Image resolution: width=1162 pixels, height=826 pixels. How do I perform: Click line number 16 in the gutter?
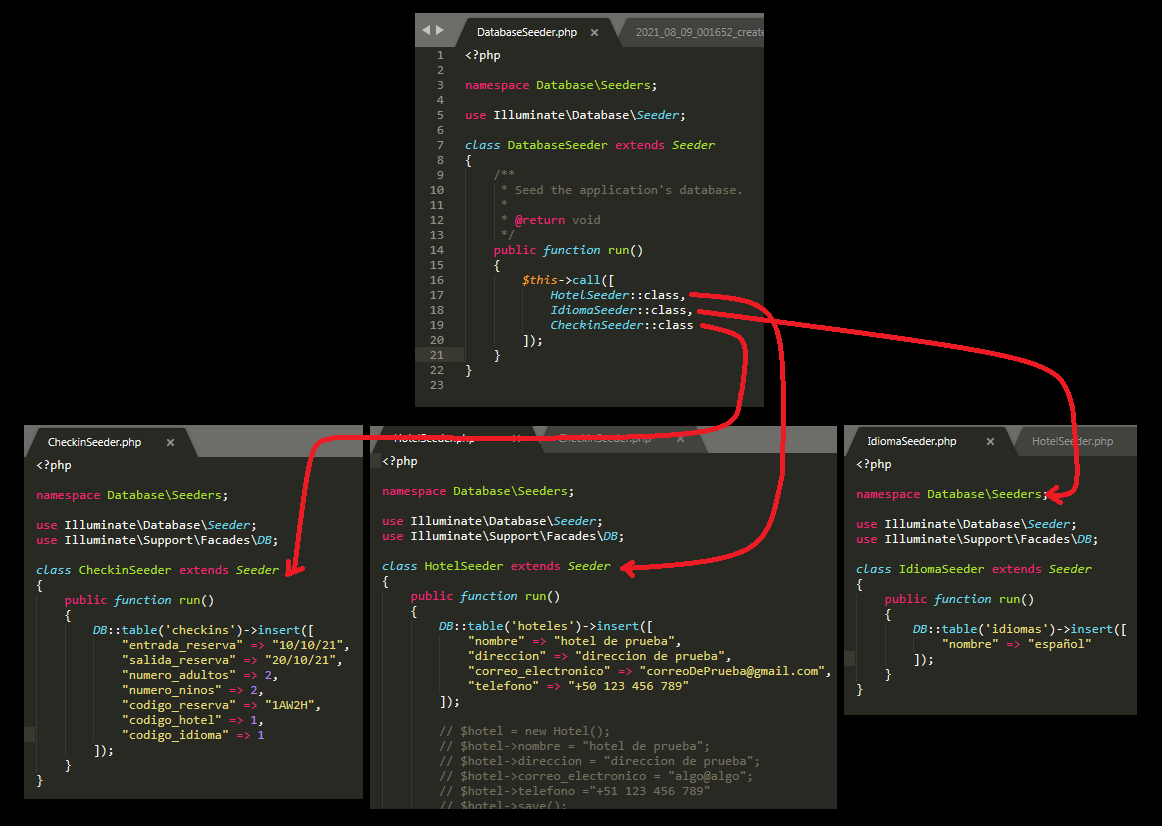[437, 280]
